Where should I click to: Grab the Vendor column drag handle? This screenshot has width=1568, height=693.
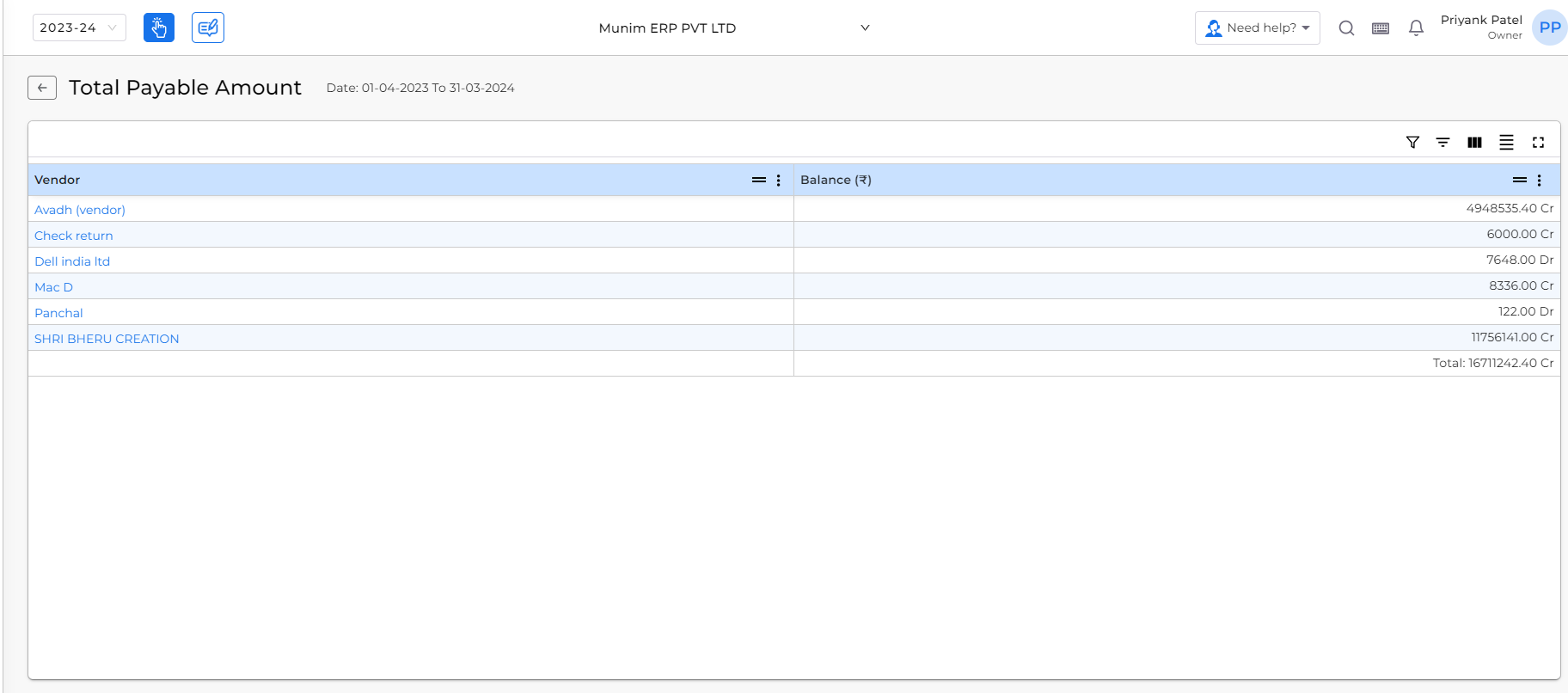[759, 181]
